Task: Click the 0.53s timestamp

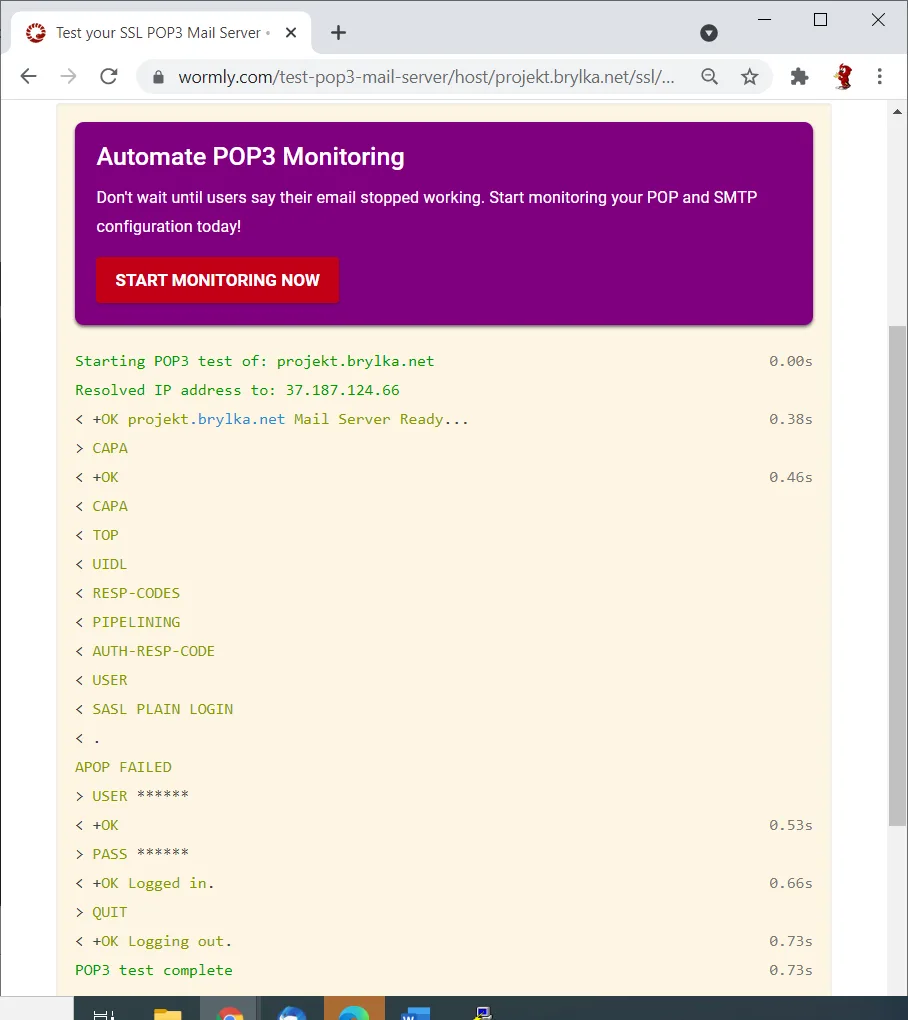Action: [x=791, y=825]
